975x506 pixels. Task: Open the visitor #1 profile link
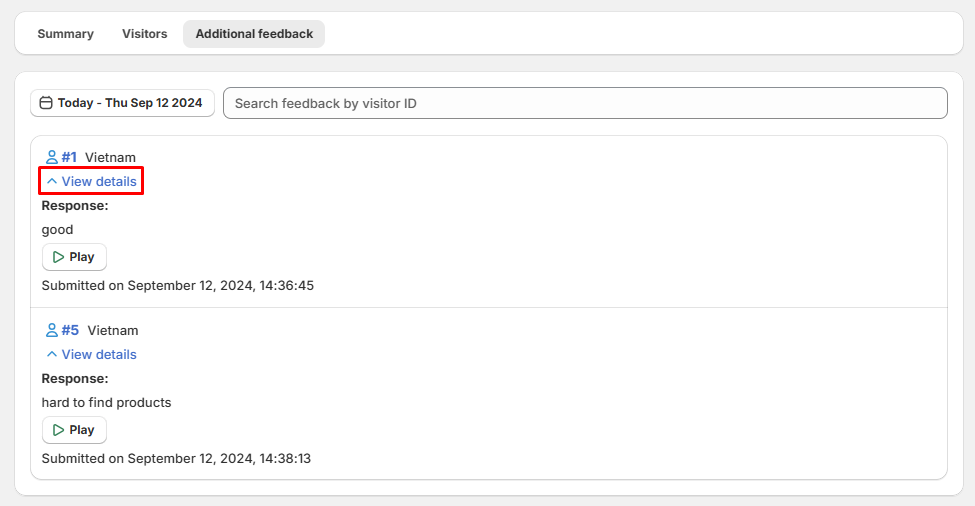(69, 157)
